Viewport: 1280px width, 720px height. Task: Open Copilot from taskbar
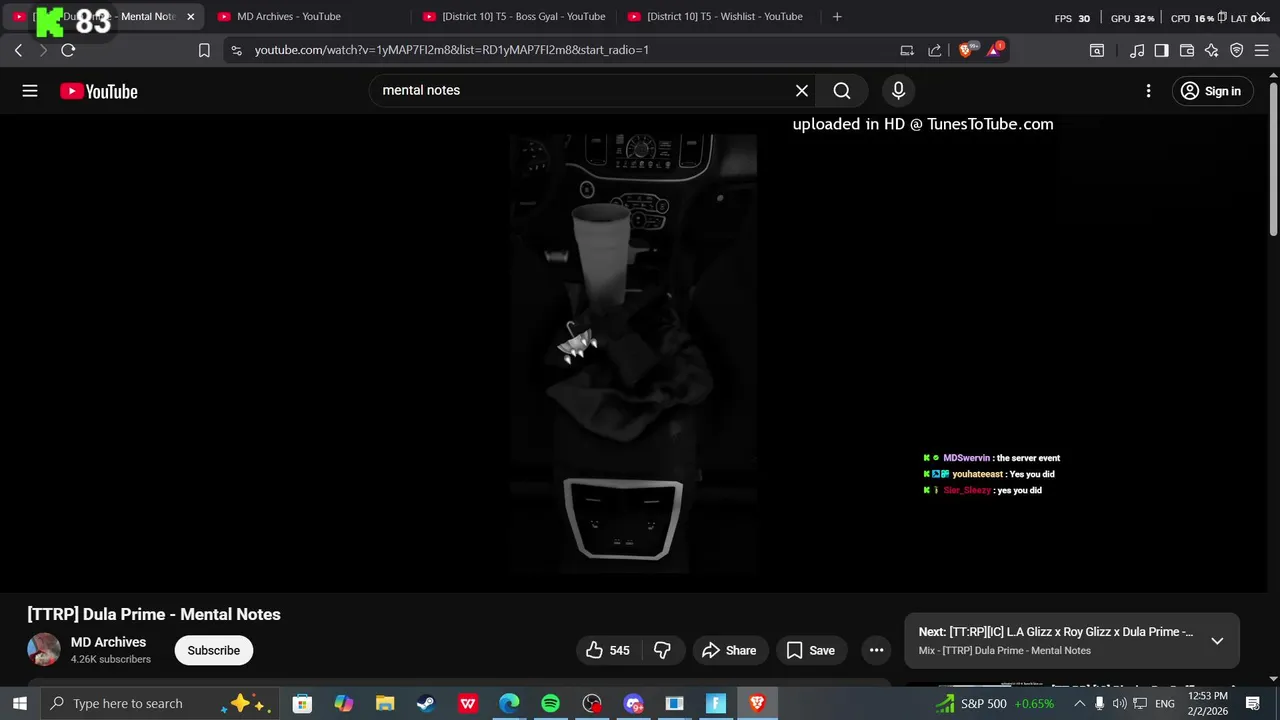[x=343, y=704]
